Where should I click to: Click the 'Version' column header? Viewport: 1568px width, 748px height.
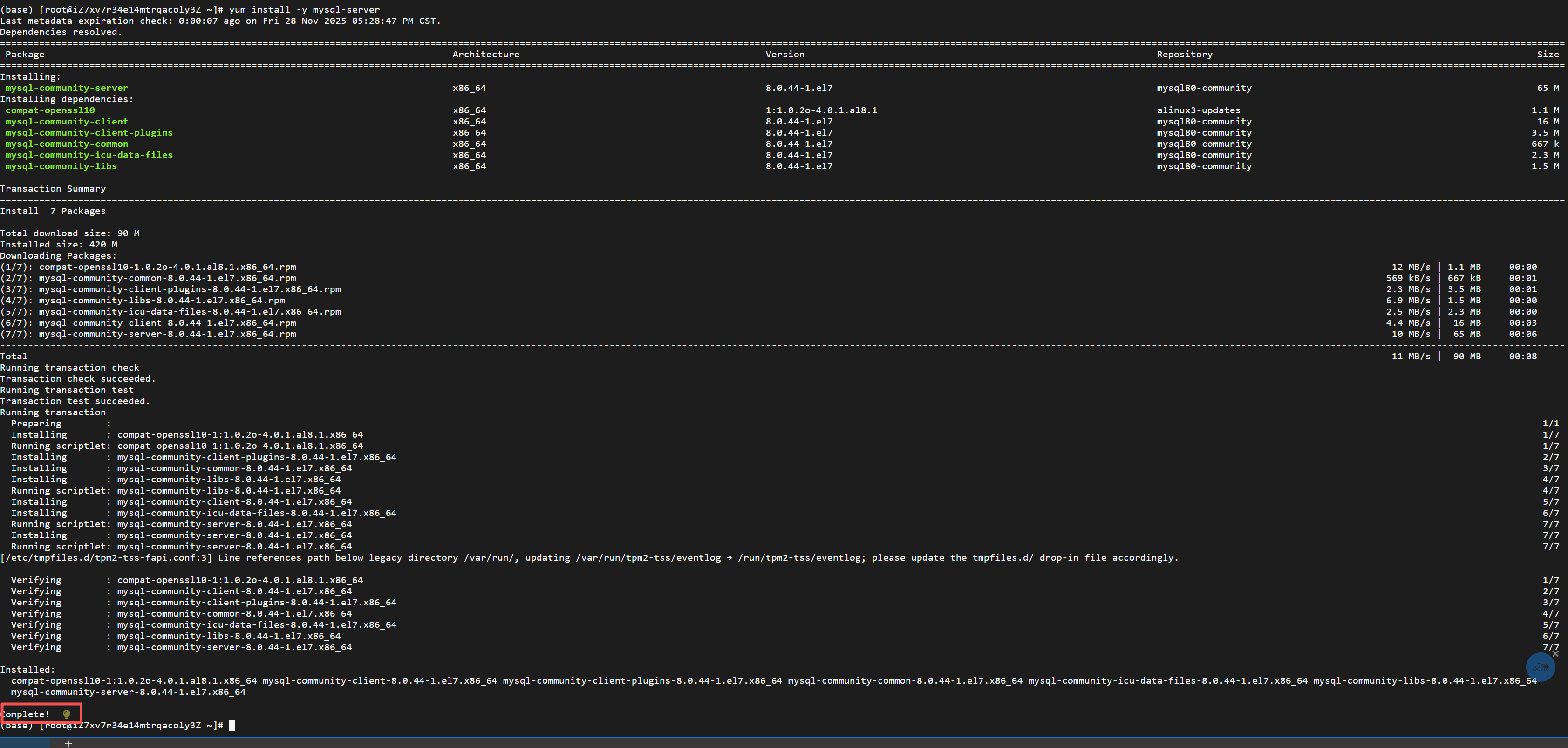coord(784,54)
